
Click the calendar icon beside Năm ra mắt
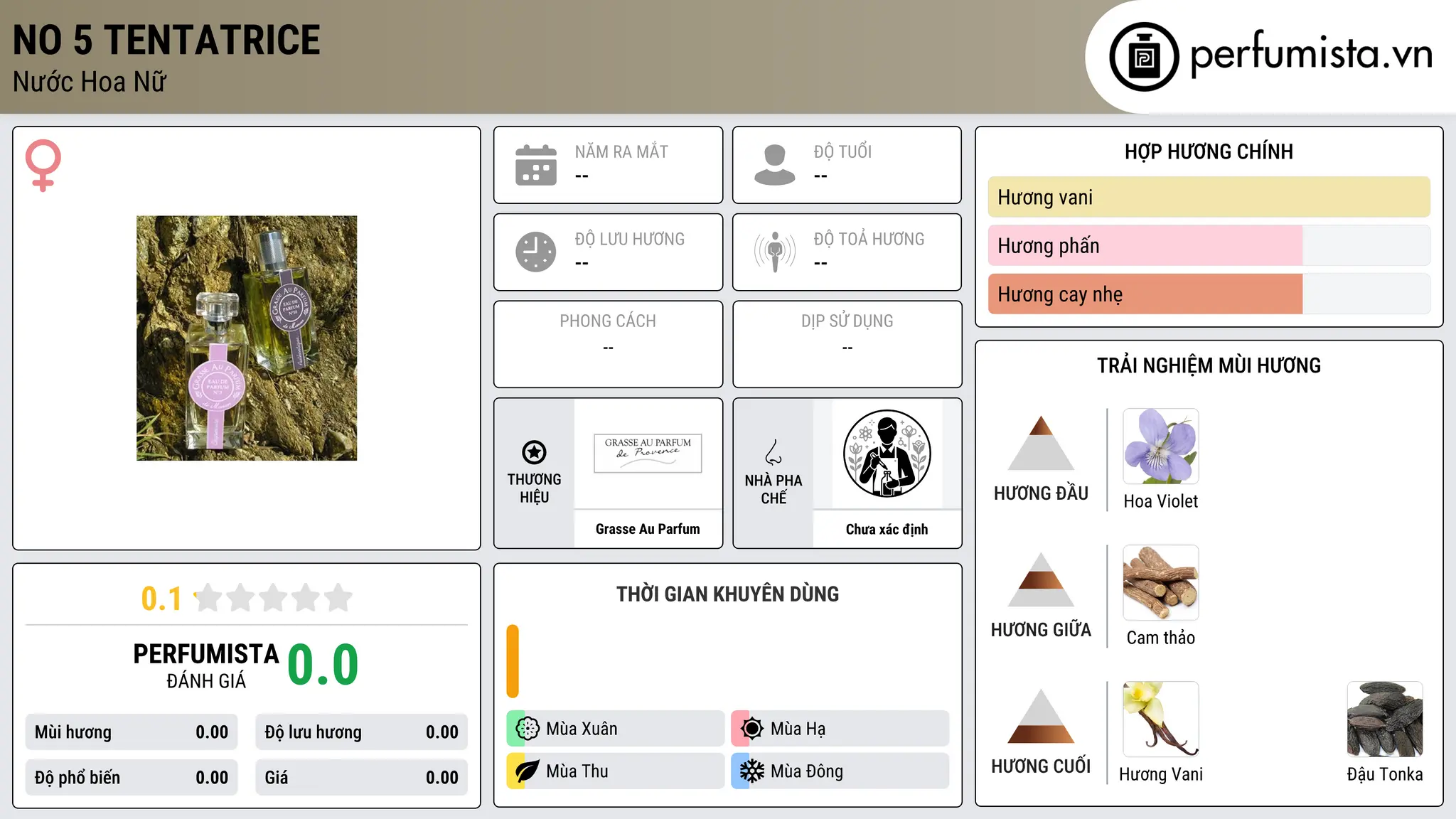(536, 165)
